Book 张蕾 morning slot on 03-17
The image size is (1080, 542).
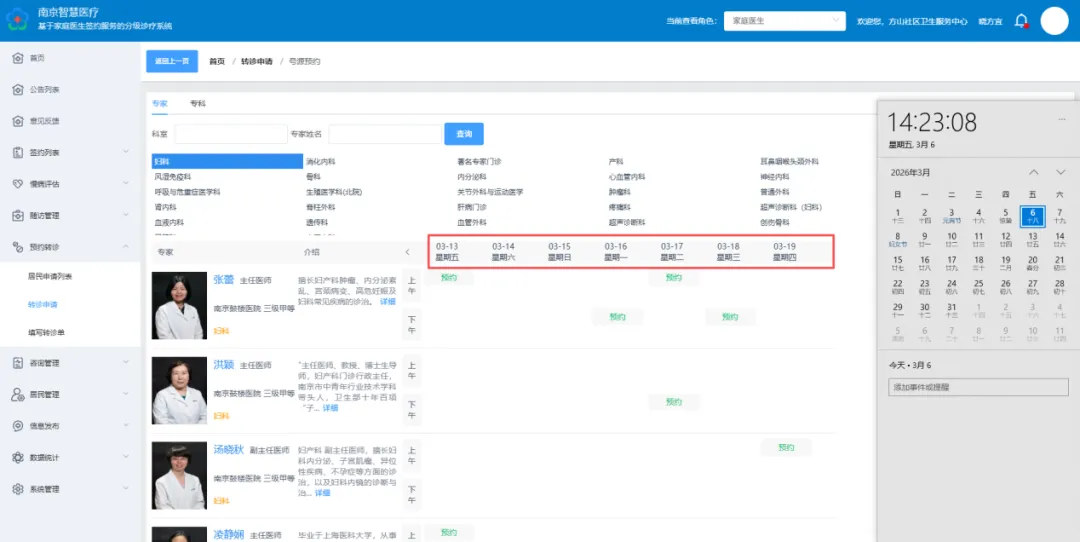tap(674, 278)
